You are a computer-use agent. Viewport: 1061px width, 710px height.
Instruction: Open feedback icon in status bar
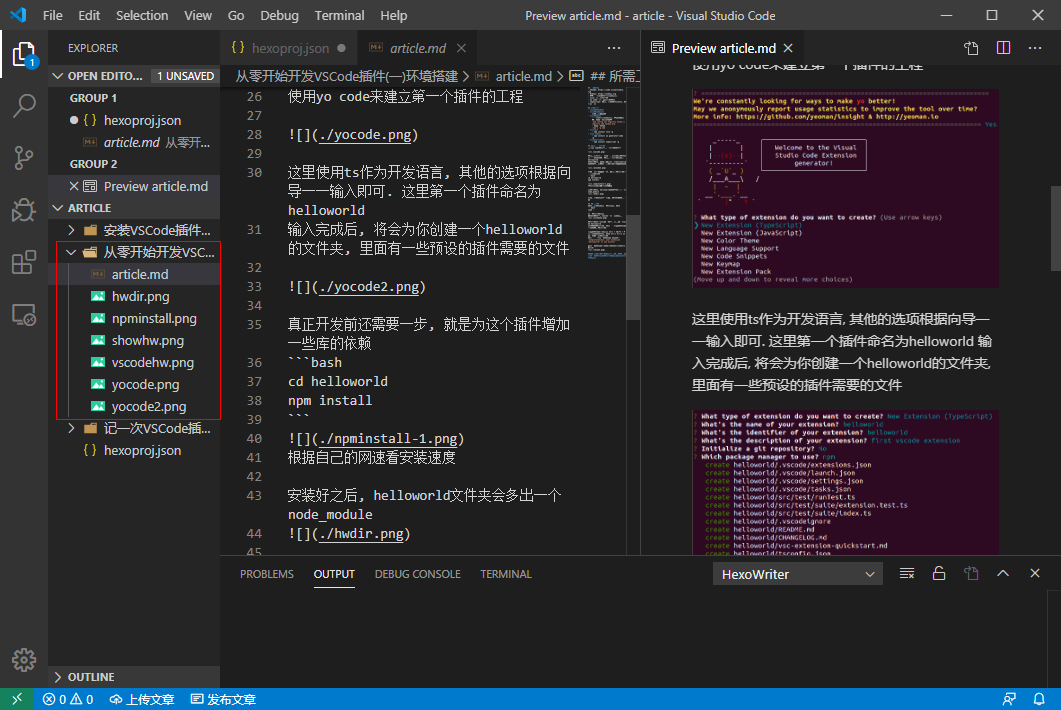(x=1009, y=699)
